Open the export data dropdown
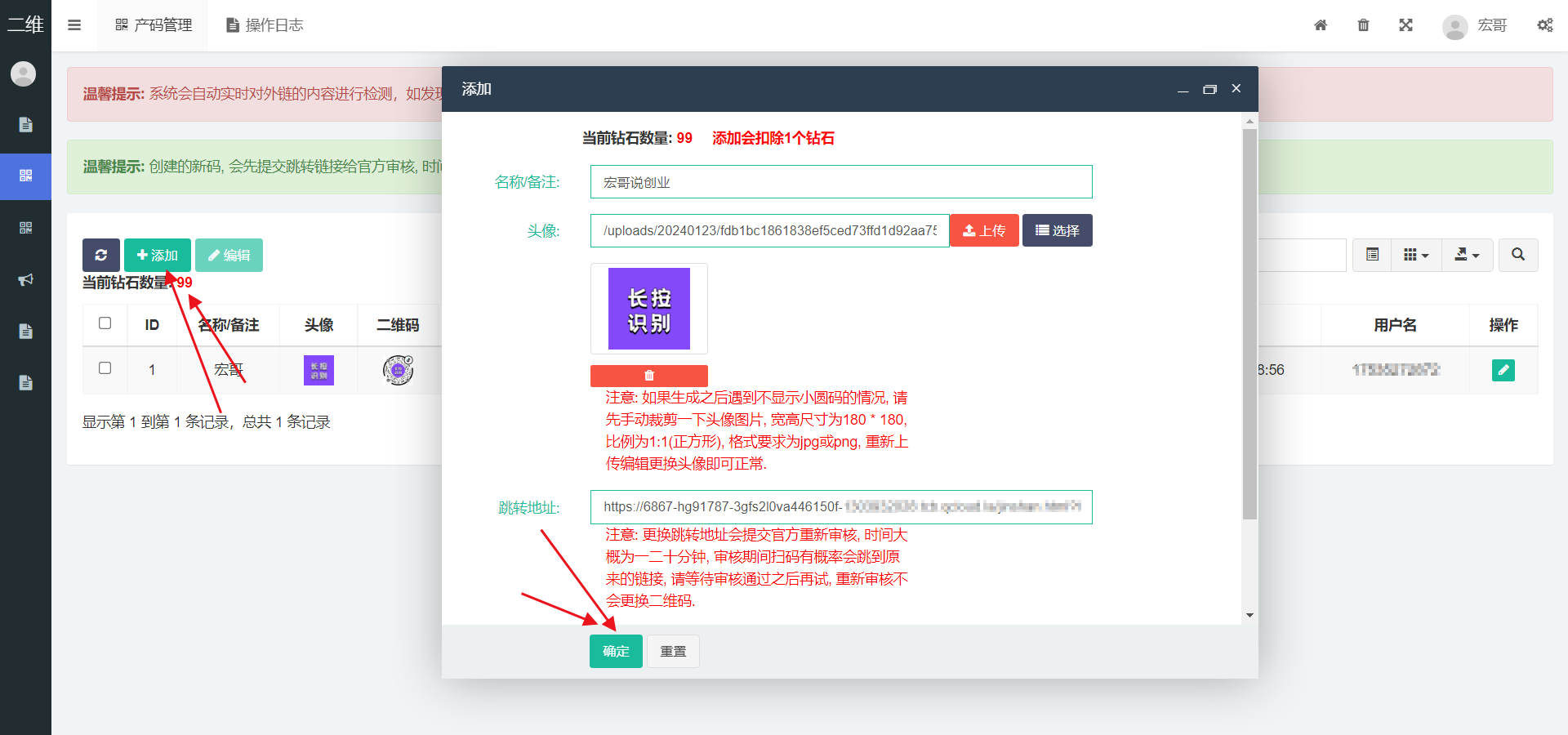 click(1467, 255)
